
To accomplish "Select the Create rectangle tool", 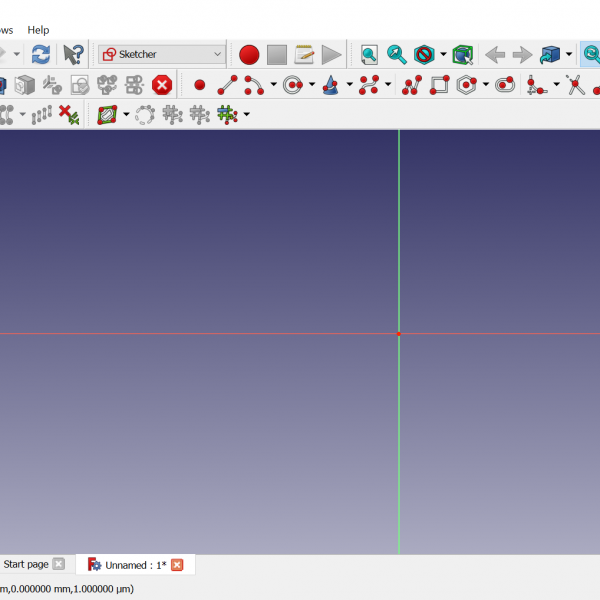I will point(439,85).
